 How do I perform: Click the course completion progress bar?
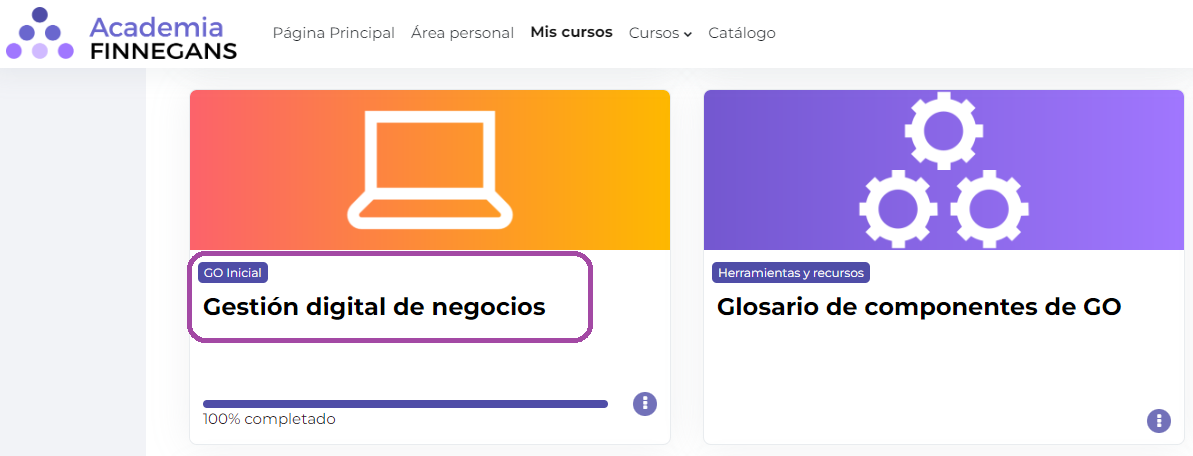405,404
